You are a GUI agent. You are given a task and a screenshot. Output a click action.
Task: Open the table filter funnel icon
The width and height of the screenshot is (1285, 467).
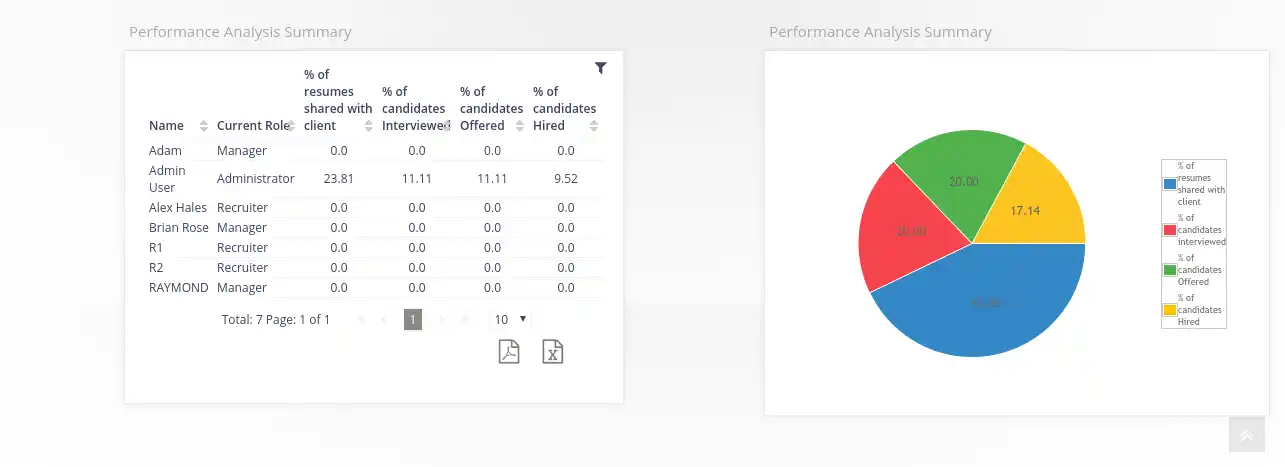[600, 68]
